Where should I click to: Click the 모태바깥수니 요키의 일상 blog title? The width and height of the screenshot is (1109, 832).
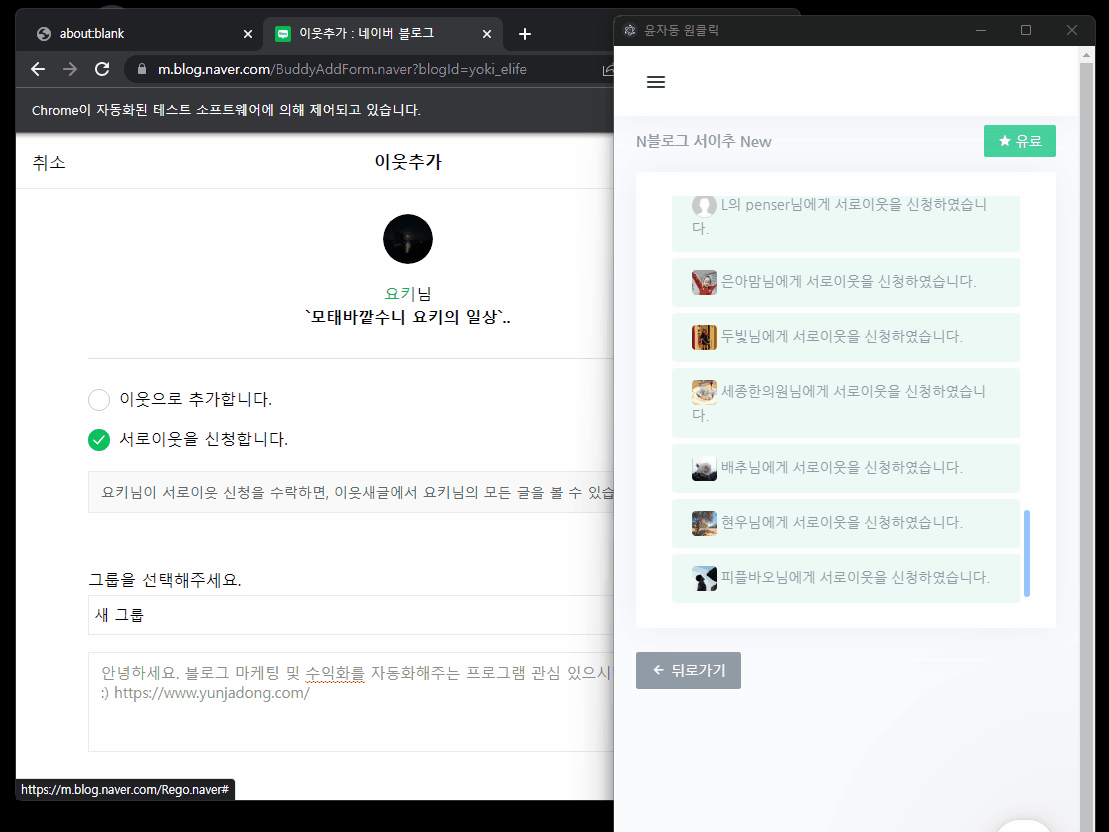tap(408, 317)
